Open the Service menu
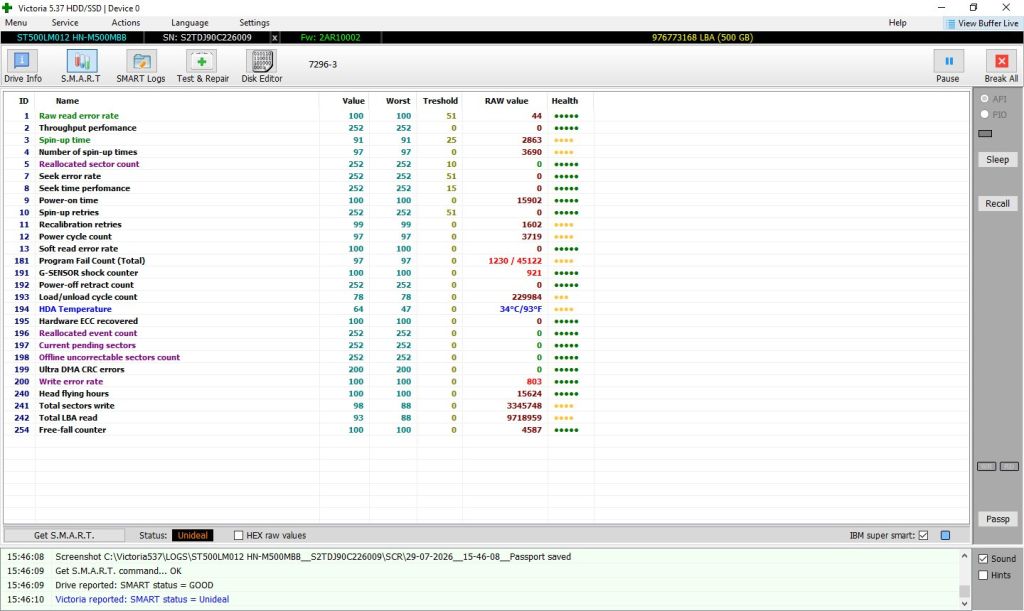1024x611 pixels. [65, 23]
